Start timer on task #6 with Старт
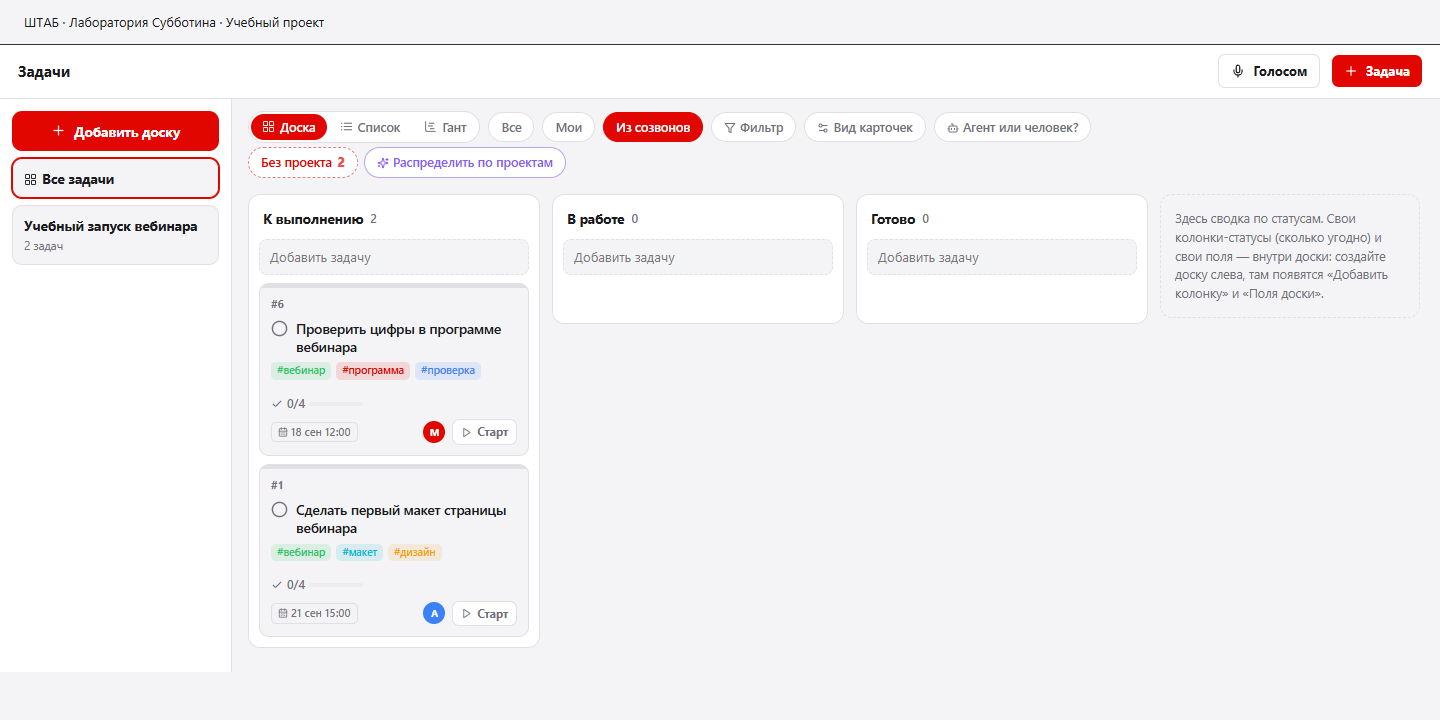 tap(484, 432)
